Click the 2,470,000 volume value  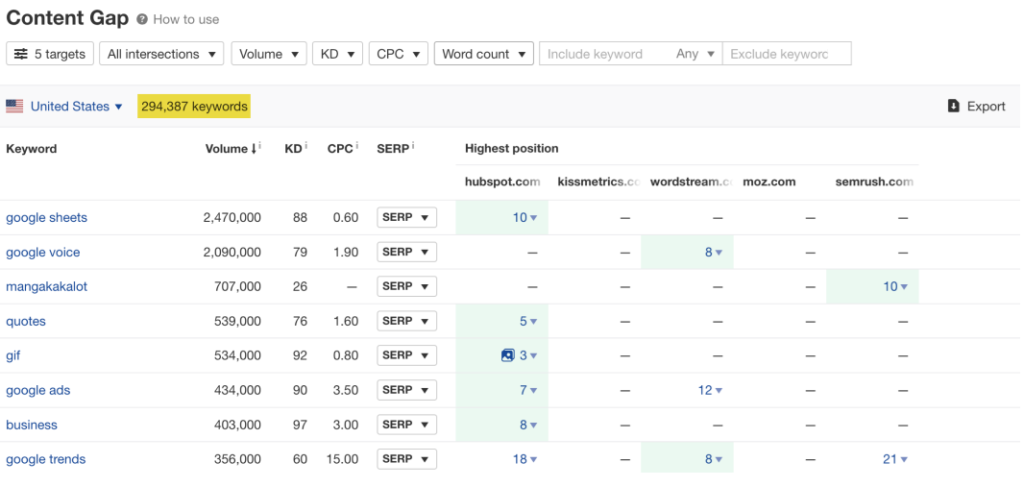coord(232,218)
